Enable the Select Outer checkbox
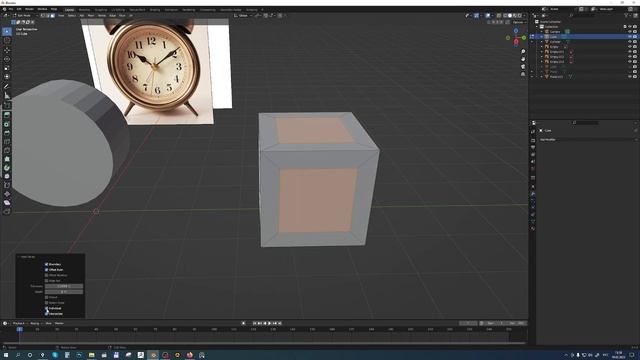Viewport: 640px width, 360px height. [47, 303]
